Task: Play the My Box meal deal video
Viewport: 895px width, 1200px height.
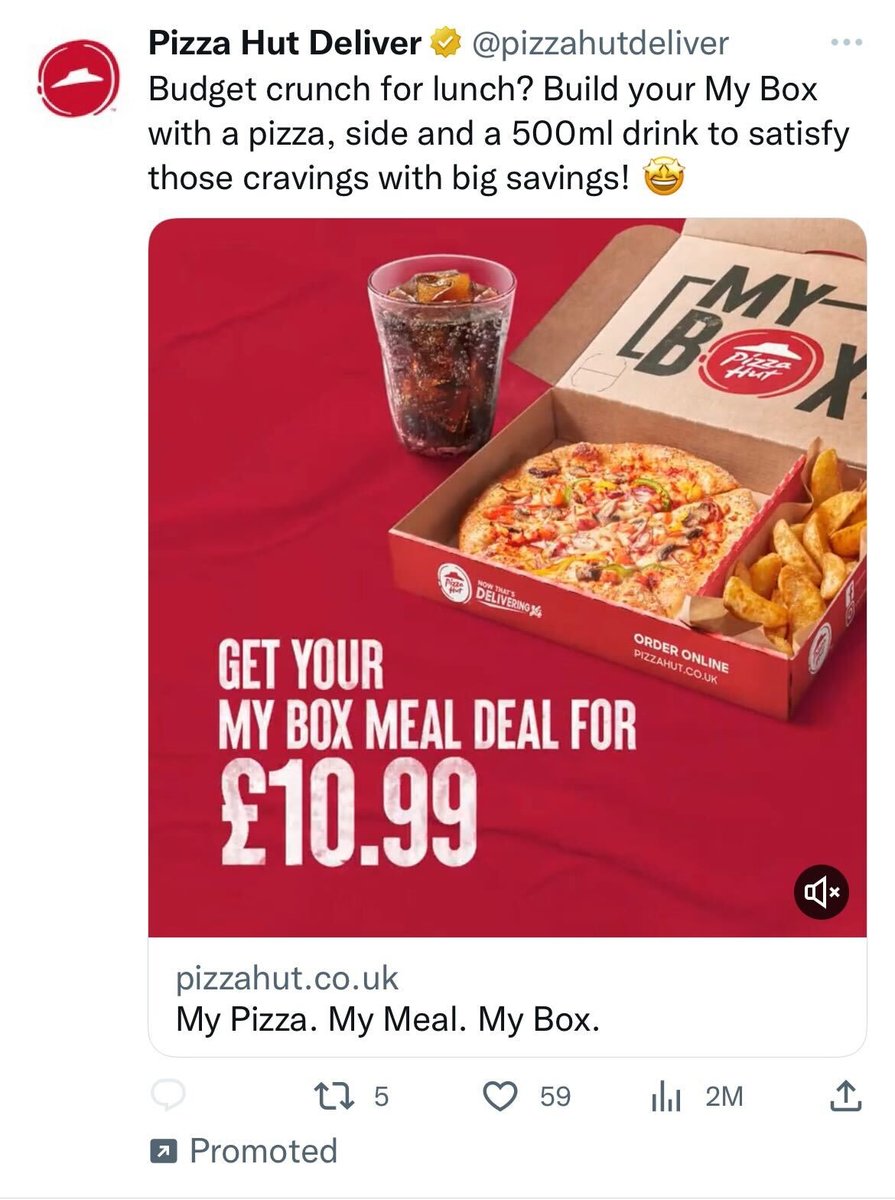Action: tap(507, 577)
